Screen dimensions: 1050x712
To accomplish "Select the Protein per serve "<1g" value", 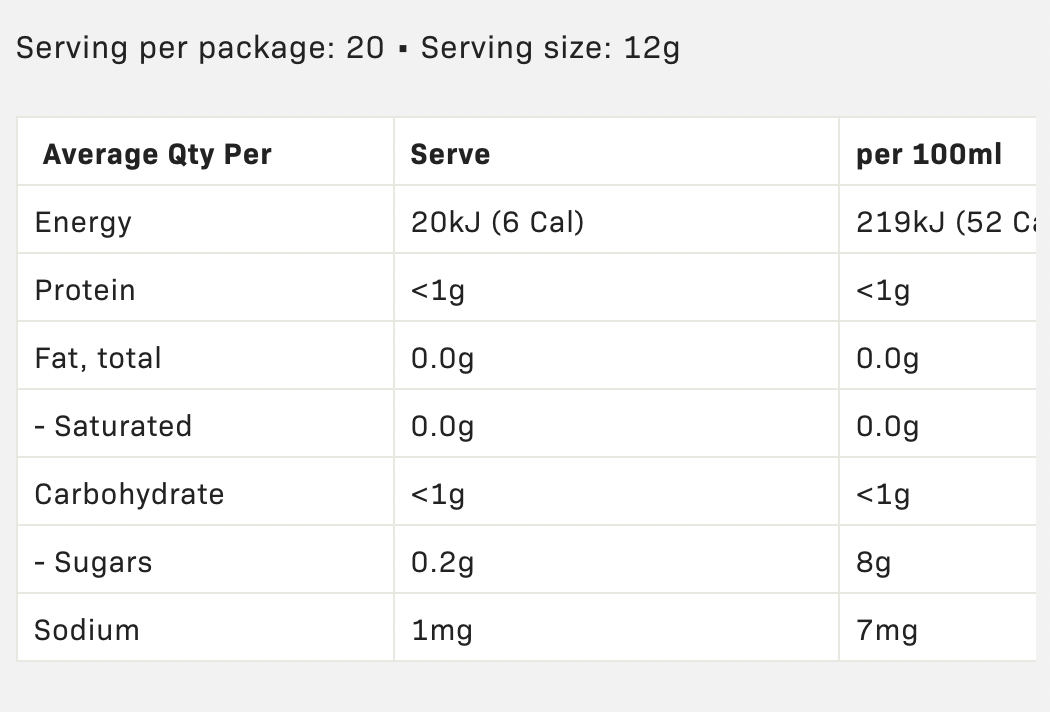I will [x=438, y=290].
